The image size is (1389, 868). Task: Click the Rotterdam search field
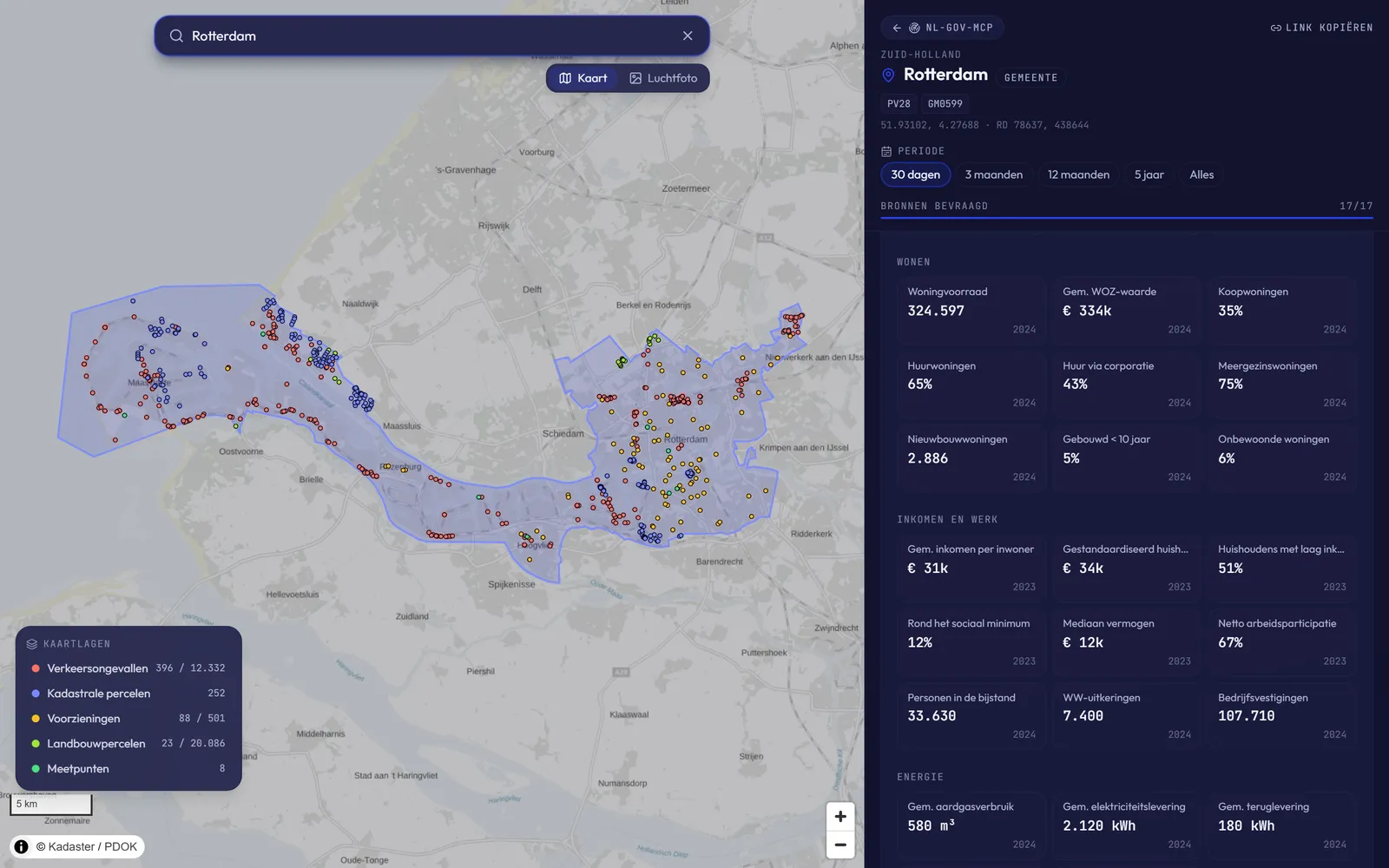pyautogui.click(x=431, y=36)
